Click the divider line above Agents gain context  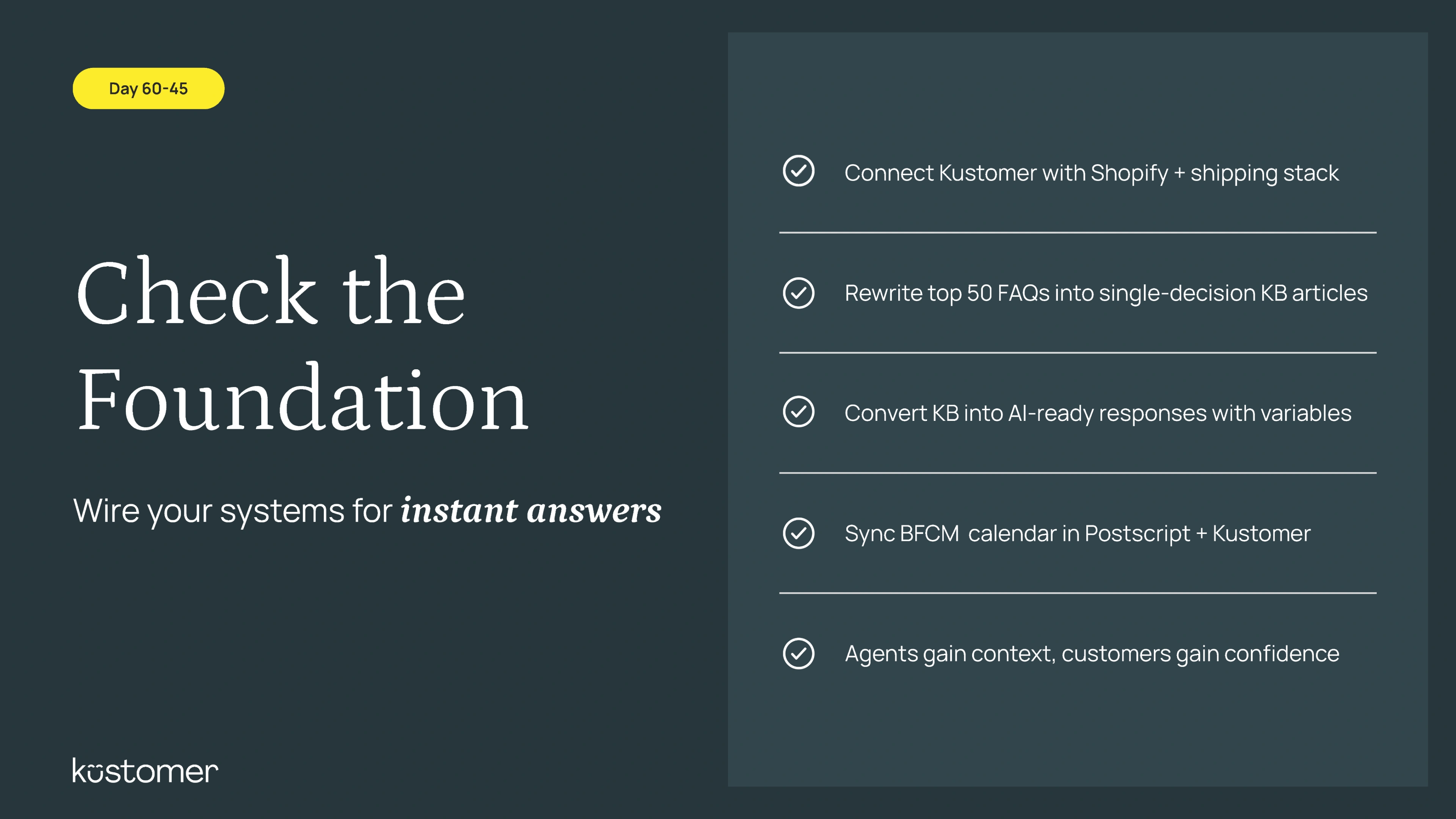pyautogui.click(x=1078, y=593)
